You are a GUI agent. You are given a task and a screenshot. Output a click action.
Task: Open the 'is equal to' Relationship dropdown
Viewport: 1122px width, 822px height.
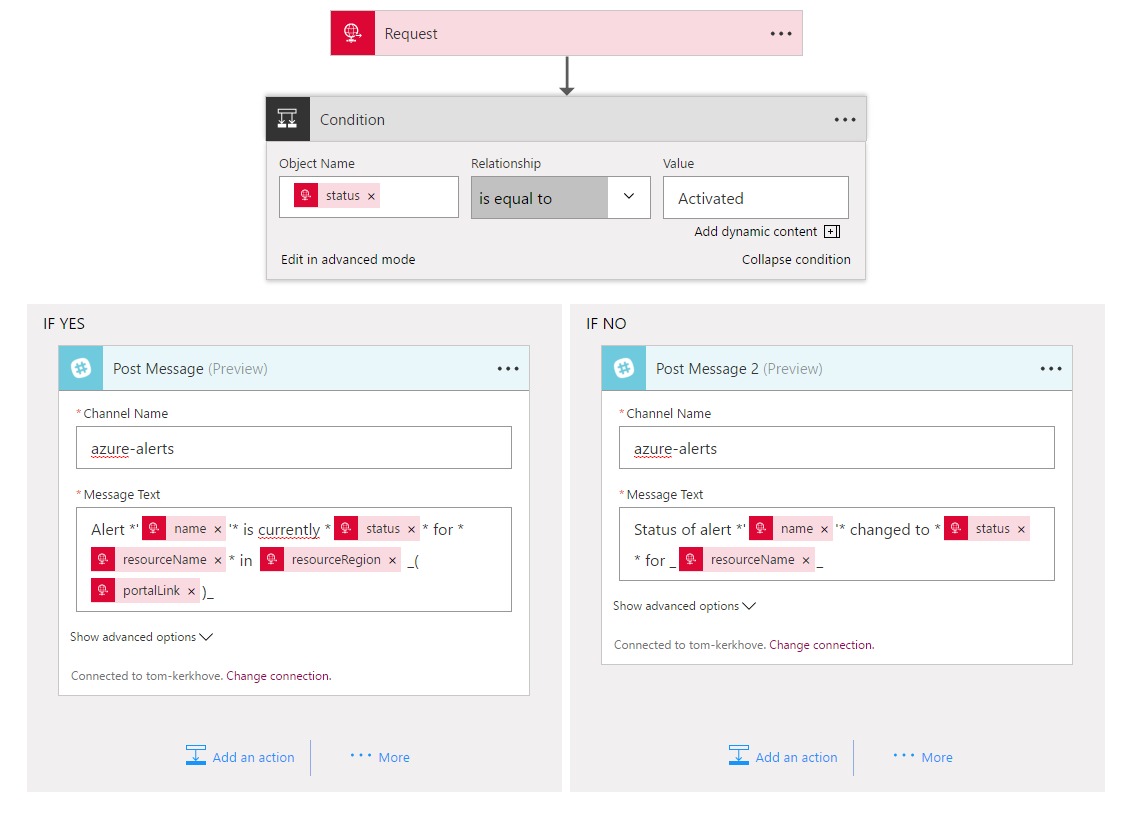[629, 197]
